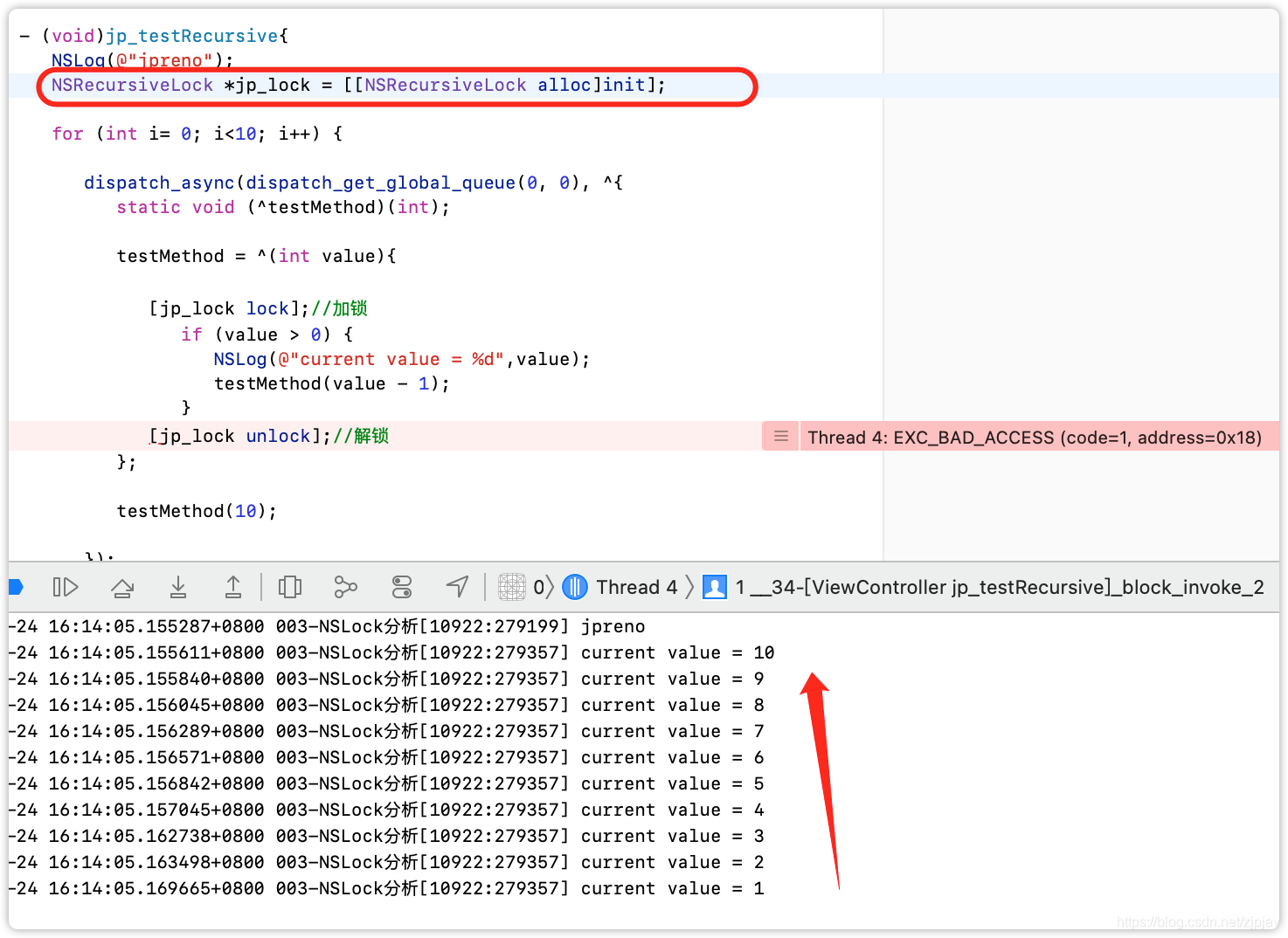Click console line 'current value = 2'
Image resolution: width=1288 pixels, height=938 pixels.
click(386, 862)
